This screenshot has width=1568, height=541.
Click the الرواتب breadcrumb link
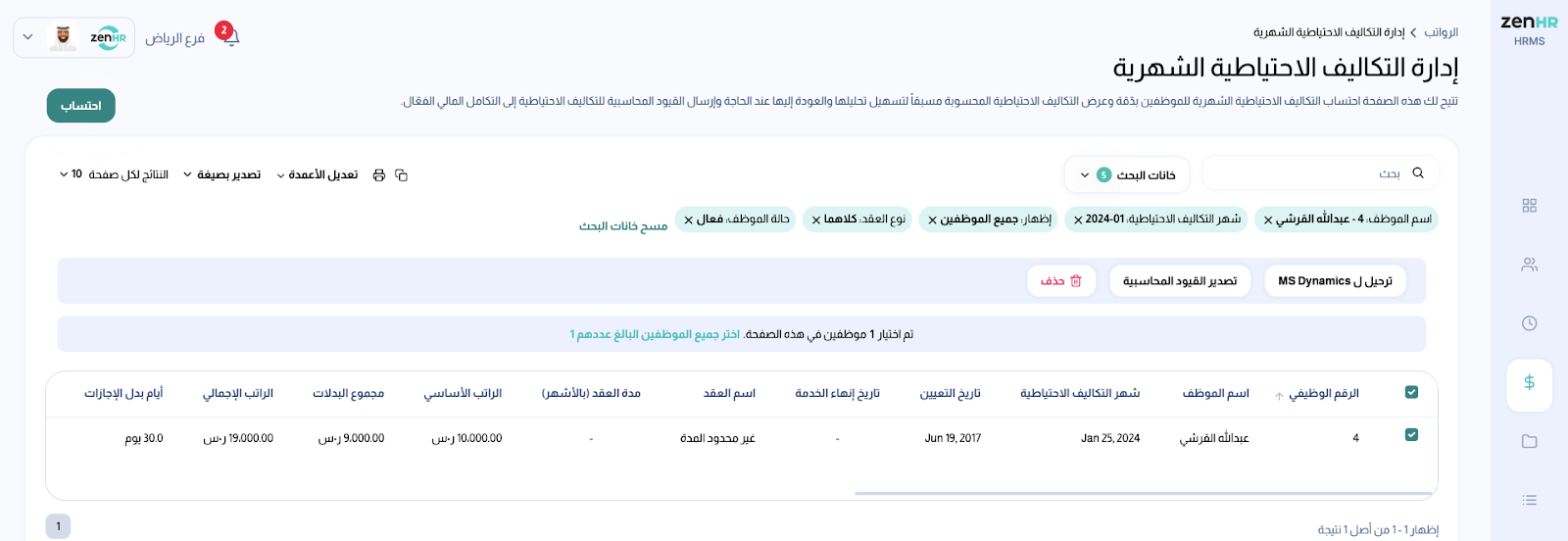coord(1441,32)
